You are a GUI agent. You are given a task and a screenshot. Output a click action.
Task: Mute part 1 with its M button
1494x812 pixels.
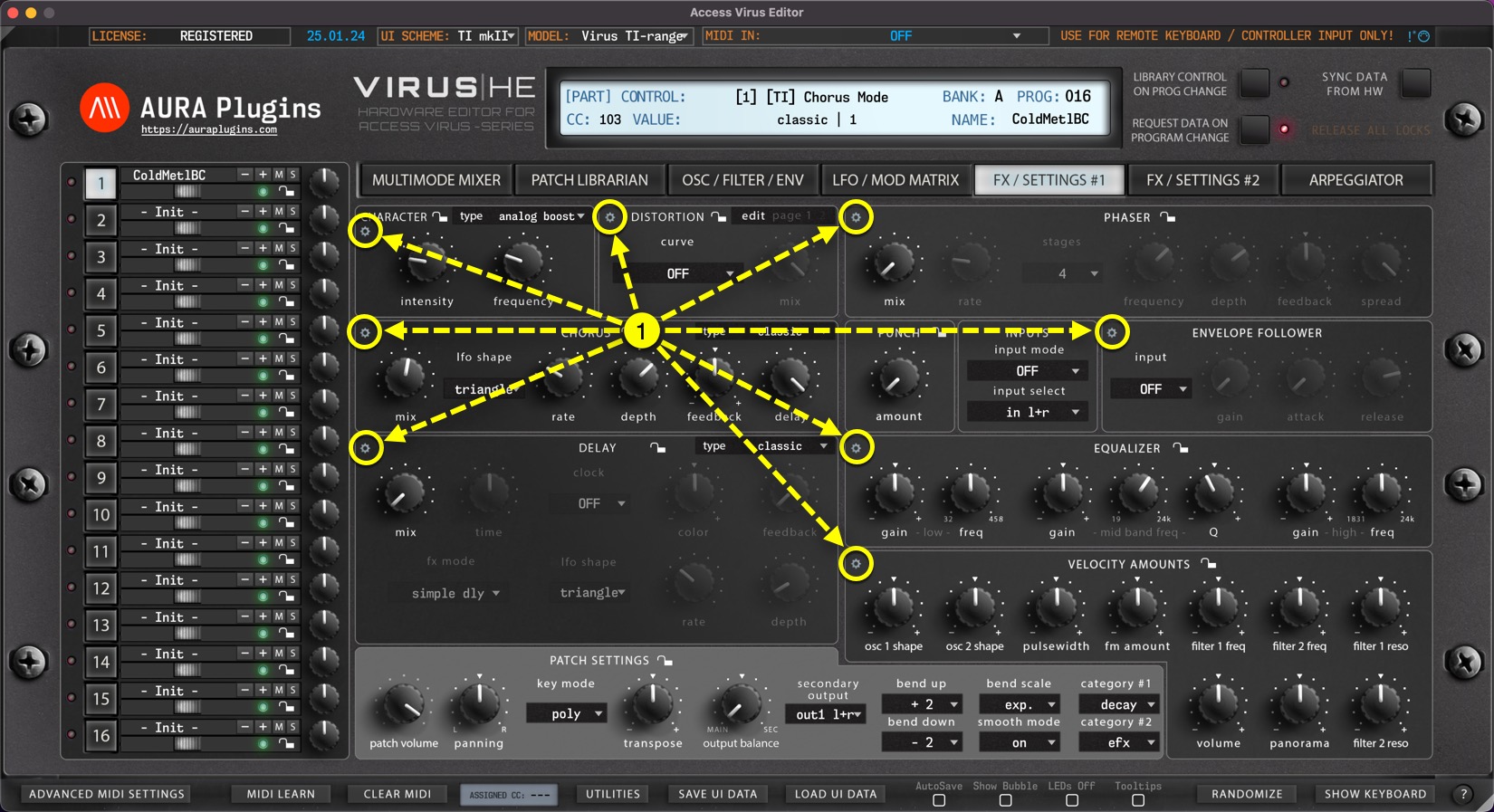point(279,175)
